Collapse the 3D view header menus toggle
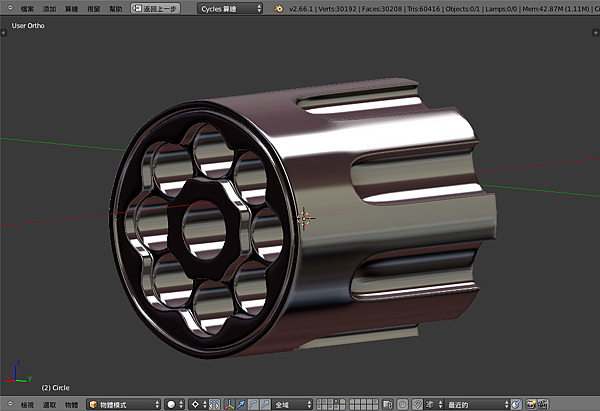Viewport: 600px width, 411px height. (10, 403)
